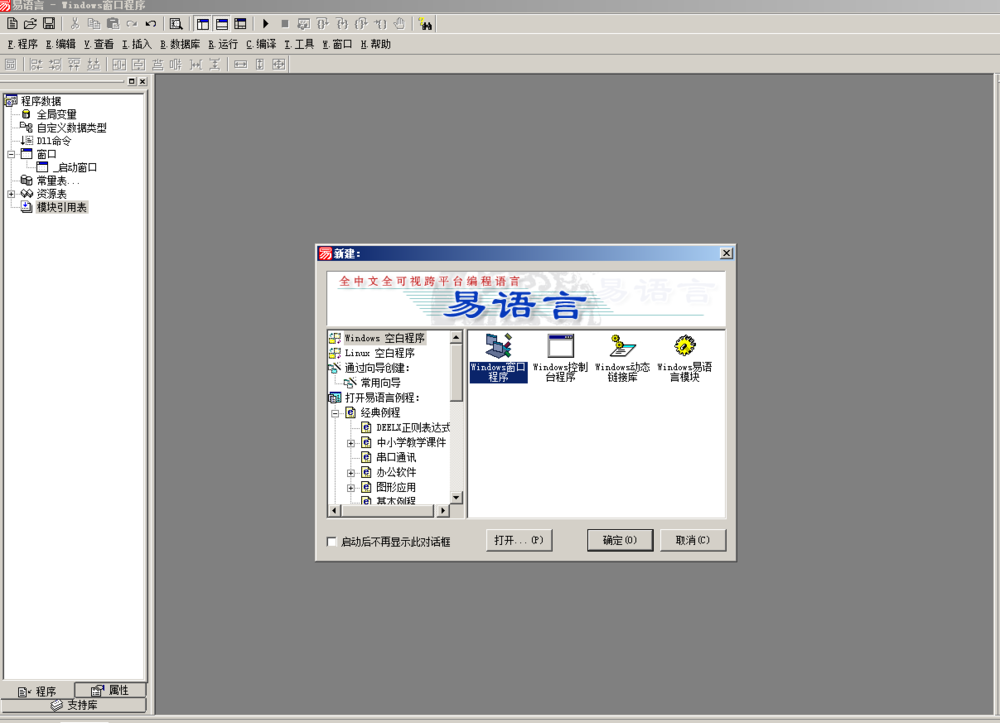1000x723 pixels.
Task: Pick the Windows易语言模块 gear icon
Action: (x=685, y=347)
